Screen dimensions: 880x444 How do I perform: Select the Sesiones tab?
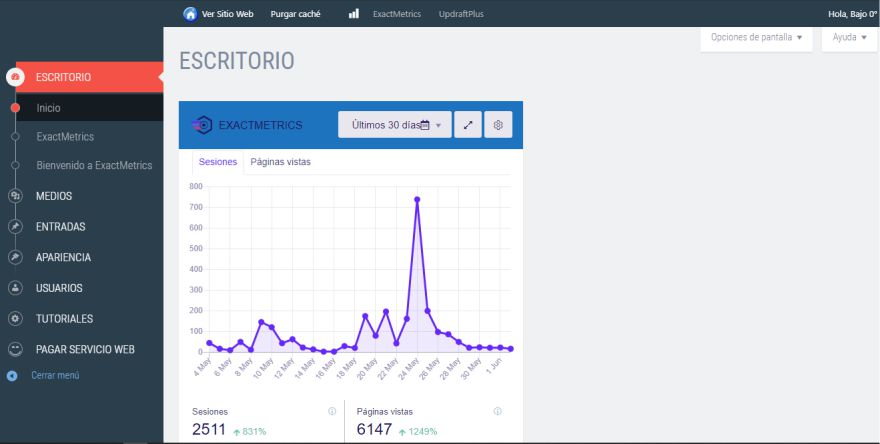(218, 162)
